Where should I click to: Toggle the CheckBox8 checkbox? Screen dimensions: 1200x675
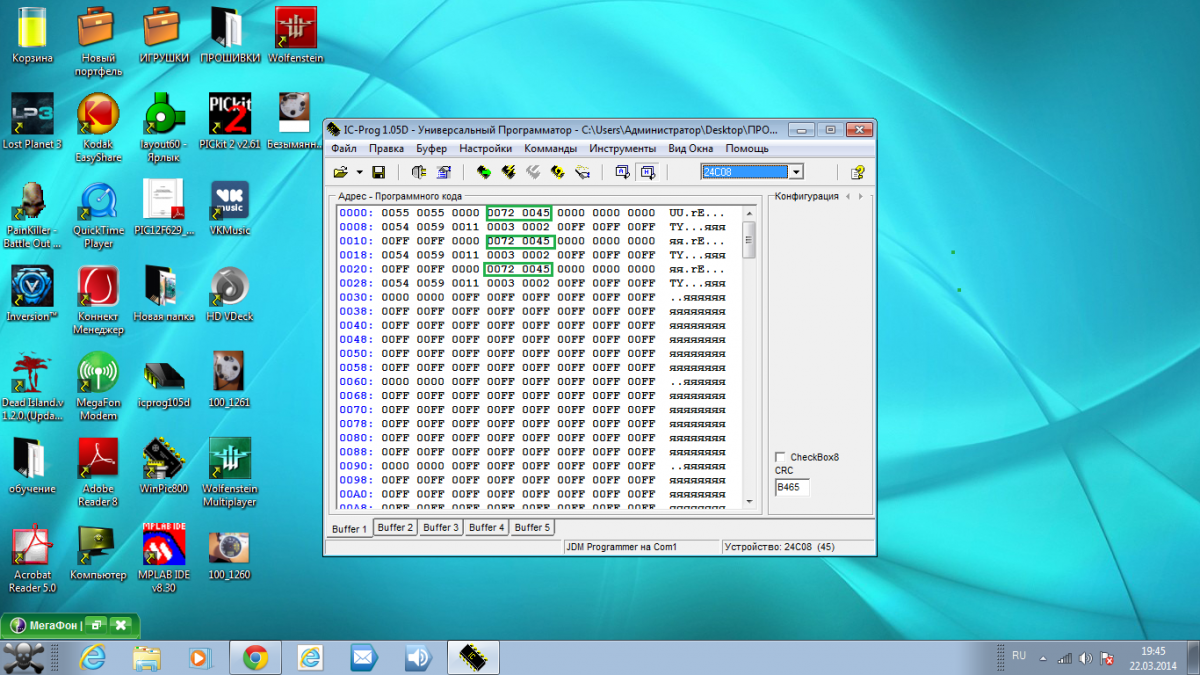(780, 457)
